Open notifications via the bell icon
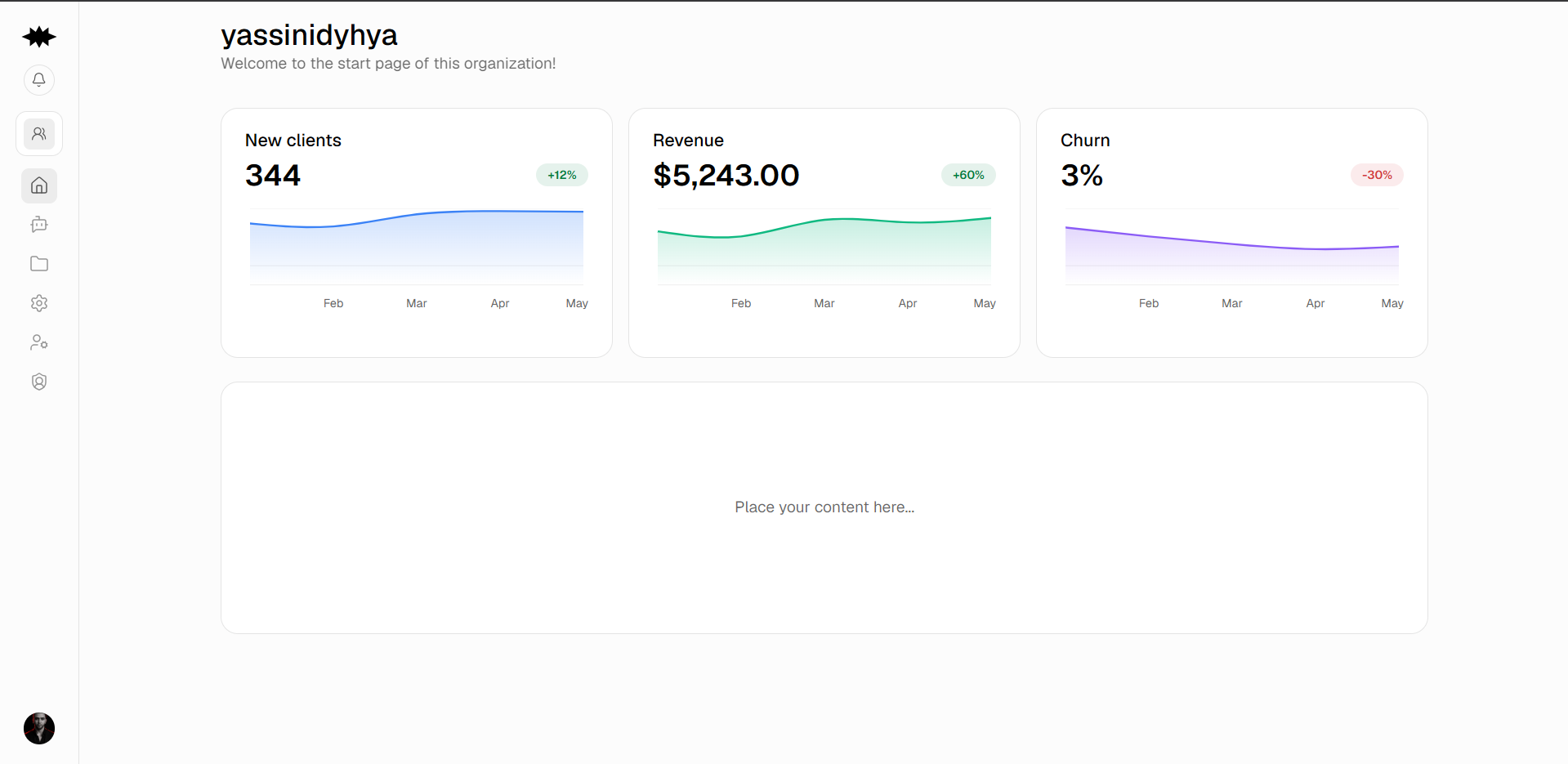This screenshot has height=764, width=1568. point(39,80)
